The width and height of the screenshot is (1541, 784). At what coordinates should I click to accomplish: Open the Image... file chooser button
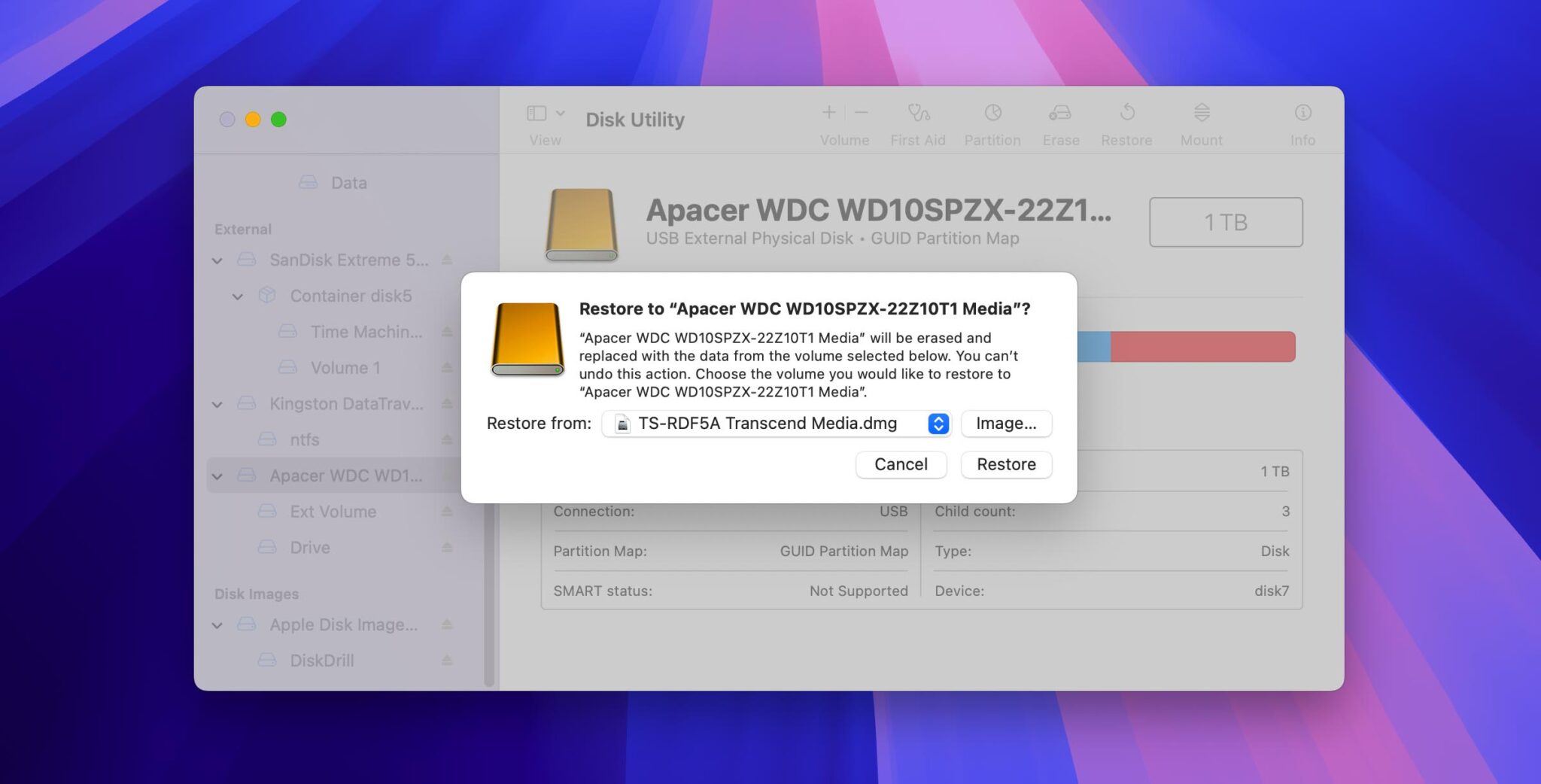click(x=1006, y=424)
